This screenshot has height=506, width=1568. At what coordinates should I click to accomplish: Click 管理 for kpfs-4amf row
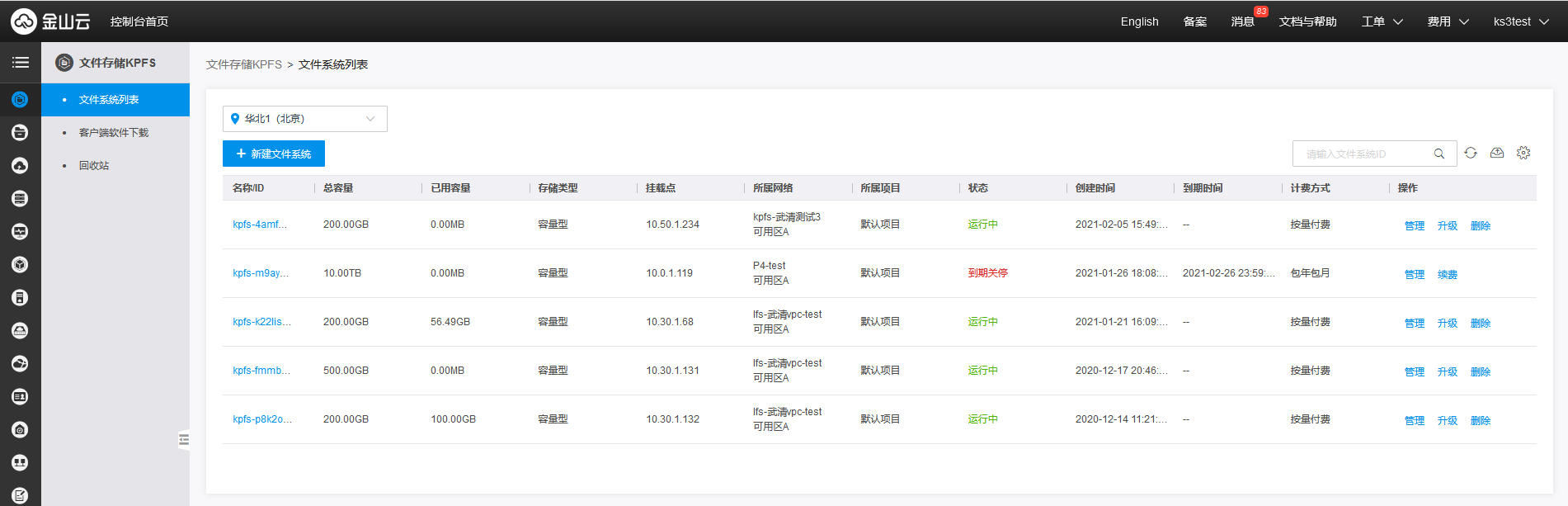click(x=1415, y=225)
